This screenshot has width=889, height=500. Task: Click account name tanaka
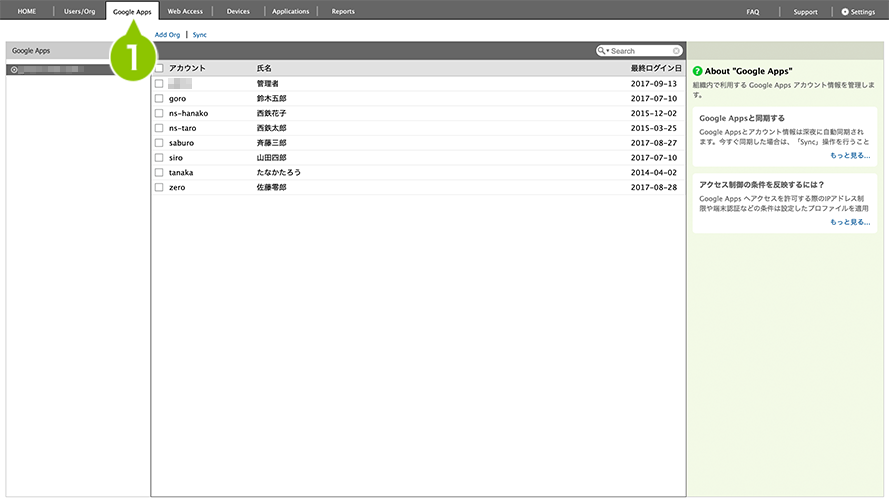(181, 172)
